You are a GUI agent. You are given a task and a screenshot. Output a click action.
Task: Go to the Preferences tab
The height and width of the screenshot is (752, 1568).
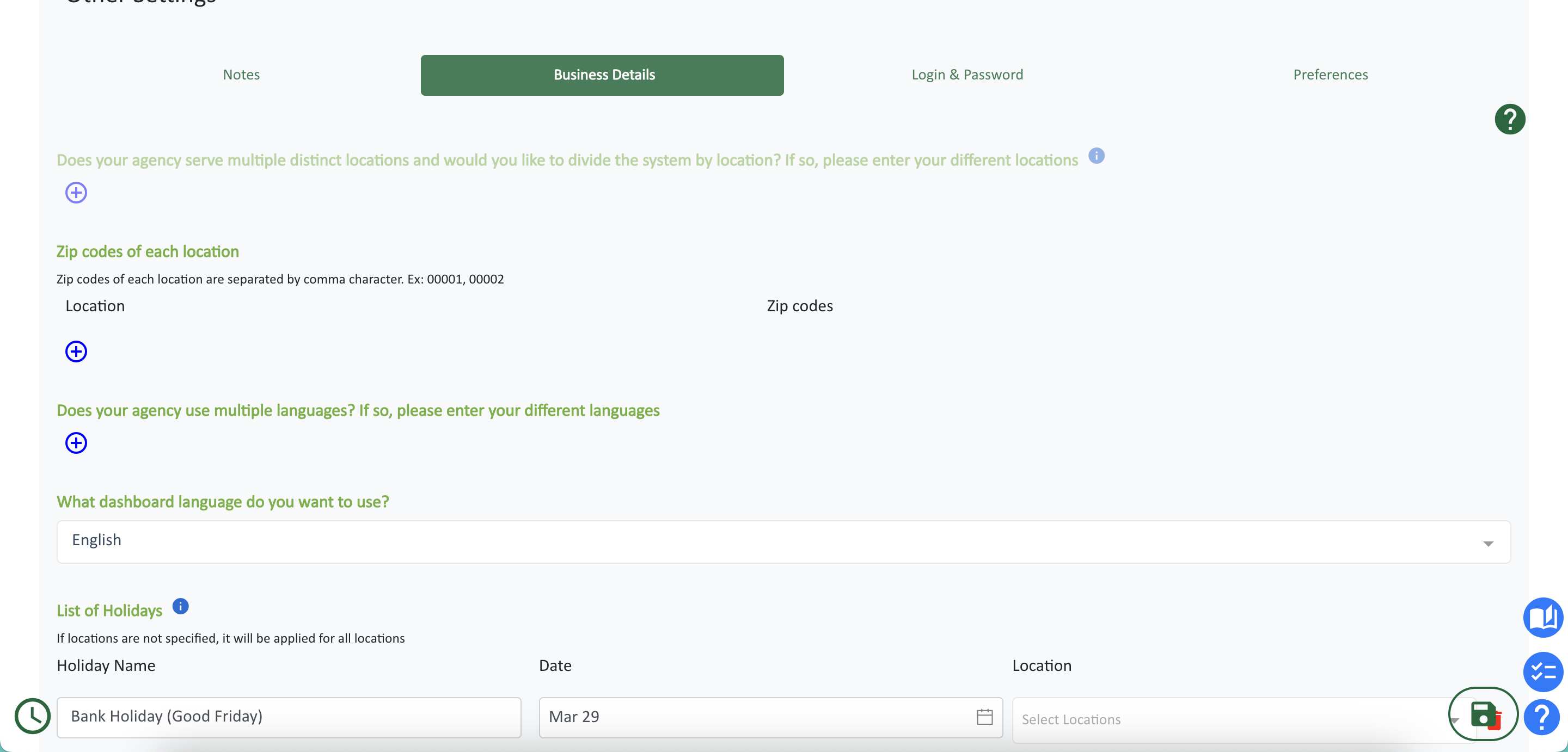tap(1330, 75)
